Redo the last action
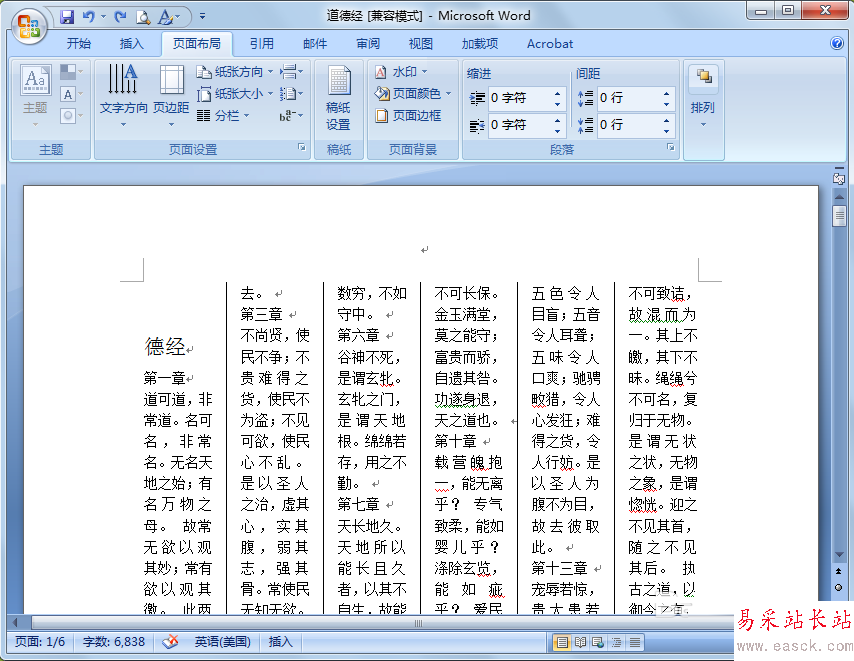Image resolution: width=854 pixels, height=661 pixels. pos(120,17)
